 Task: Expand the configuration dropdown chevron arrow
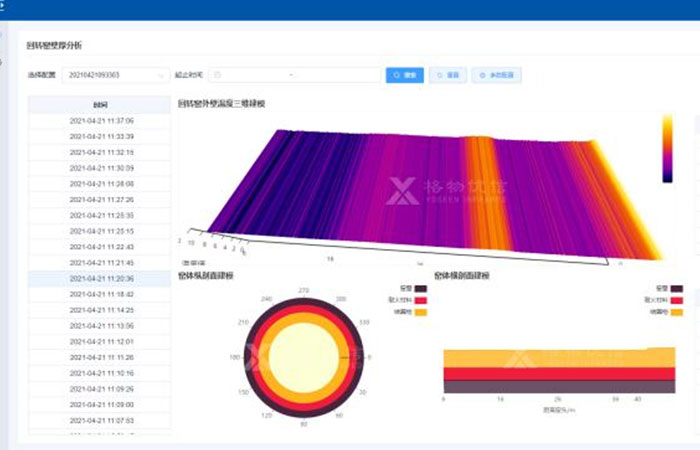(162, 75)
